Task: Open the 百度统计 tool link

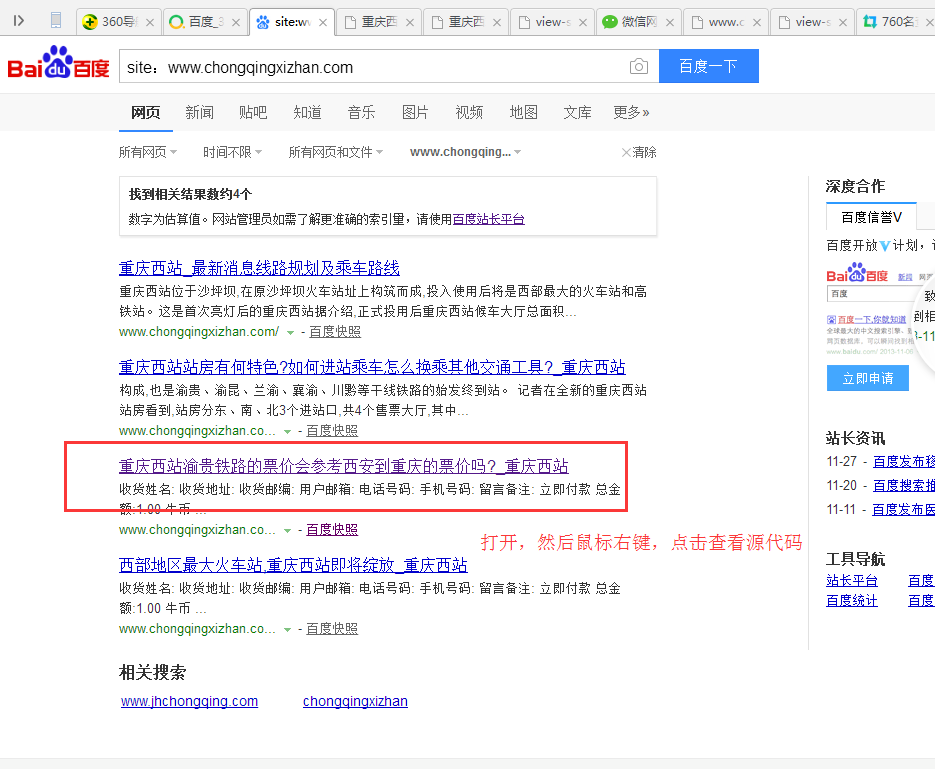Action: point(852,601)
